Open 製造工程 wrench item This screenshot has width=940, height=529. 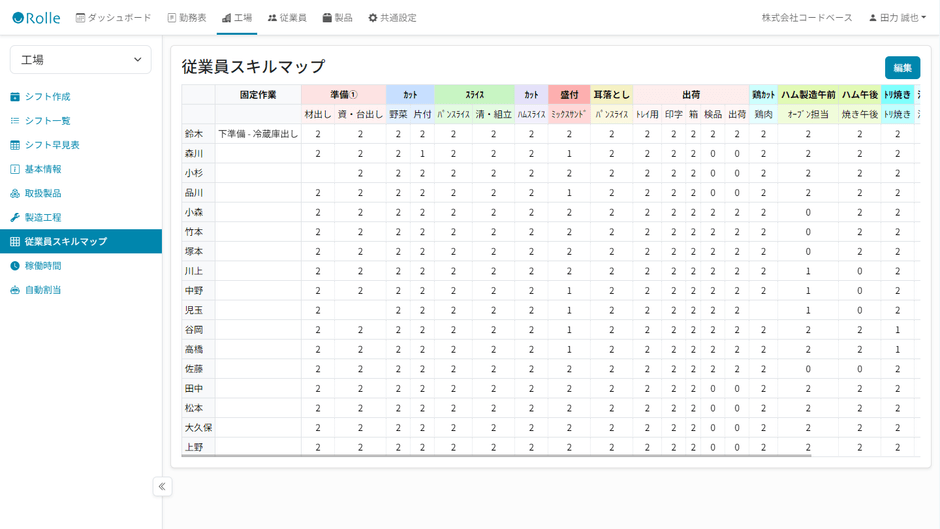[x=42, y=217]
